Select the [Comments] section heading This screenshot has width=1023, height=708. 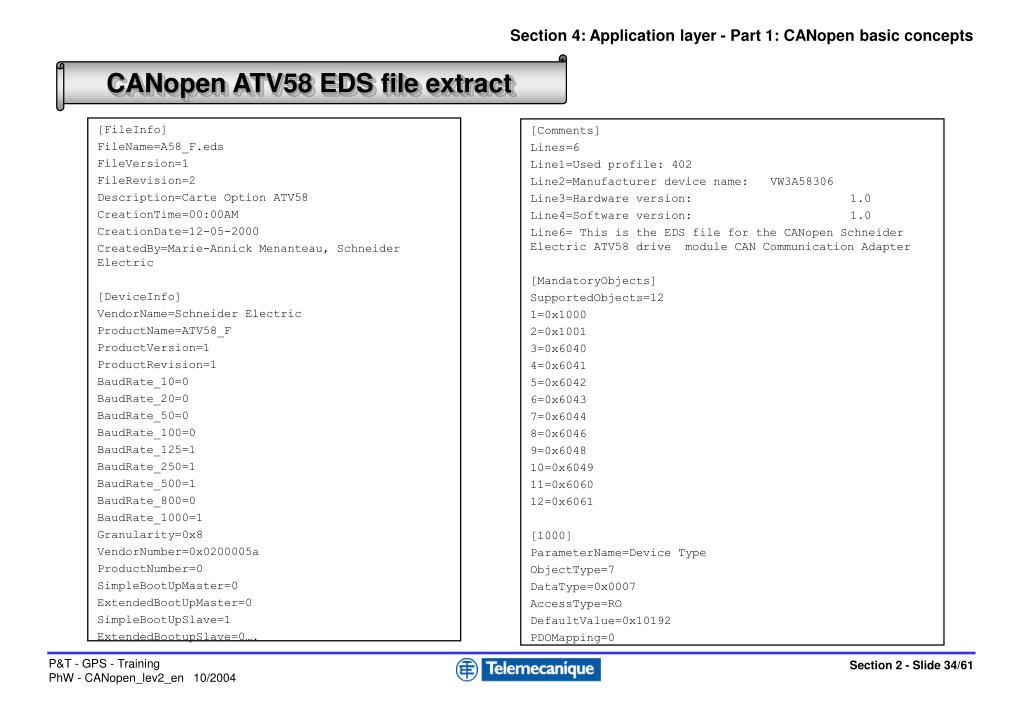(x=565, y=131)
